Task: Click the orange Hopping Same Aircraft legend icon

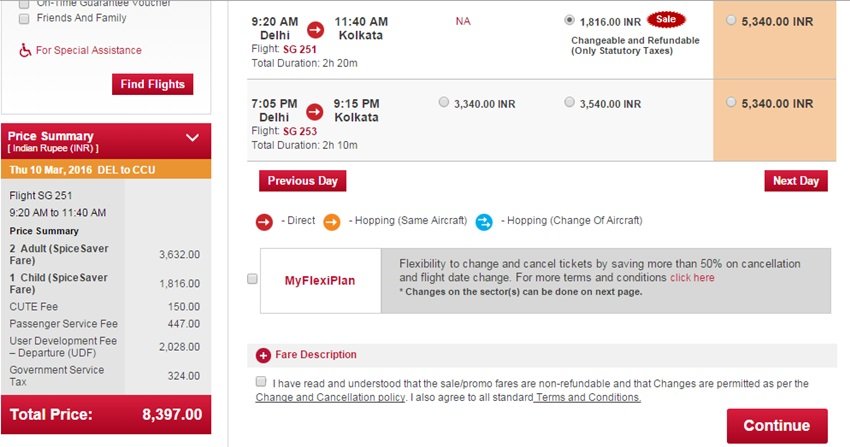Action: [x=331, y=220]
